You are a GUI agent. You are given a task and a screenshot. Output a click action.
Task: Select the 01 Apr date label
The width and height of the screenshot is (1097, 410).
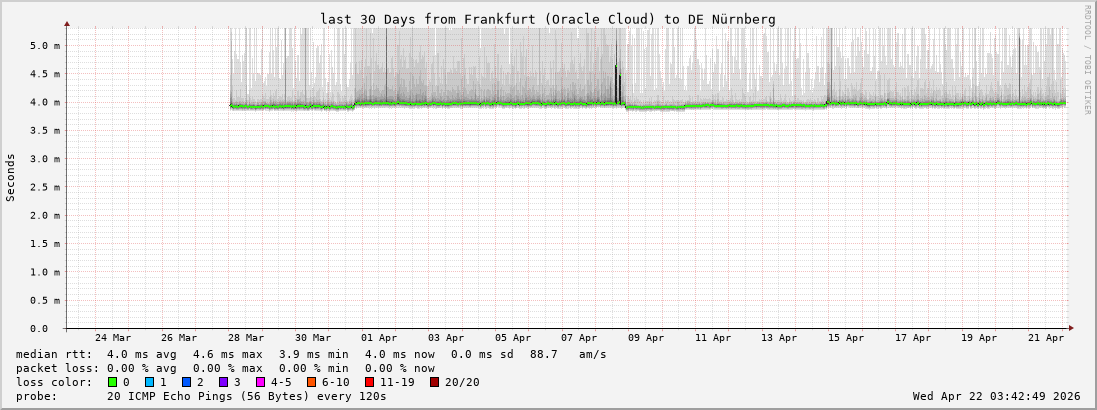[379, 338]
